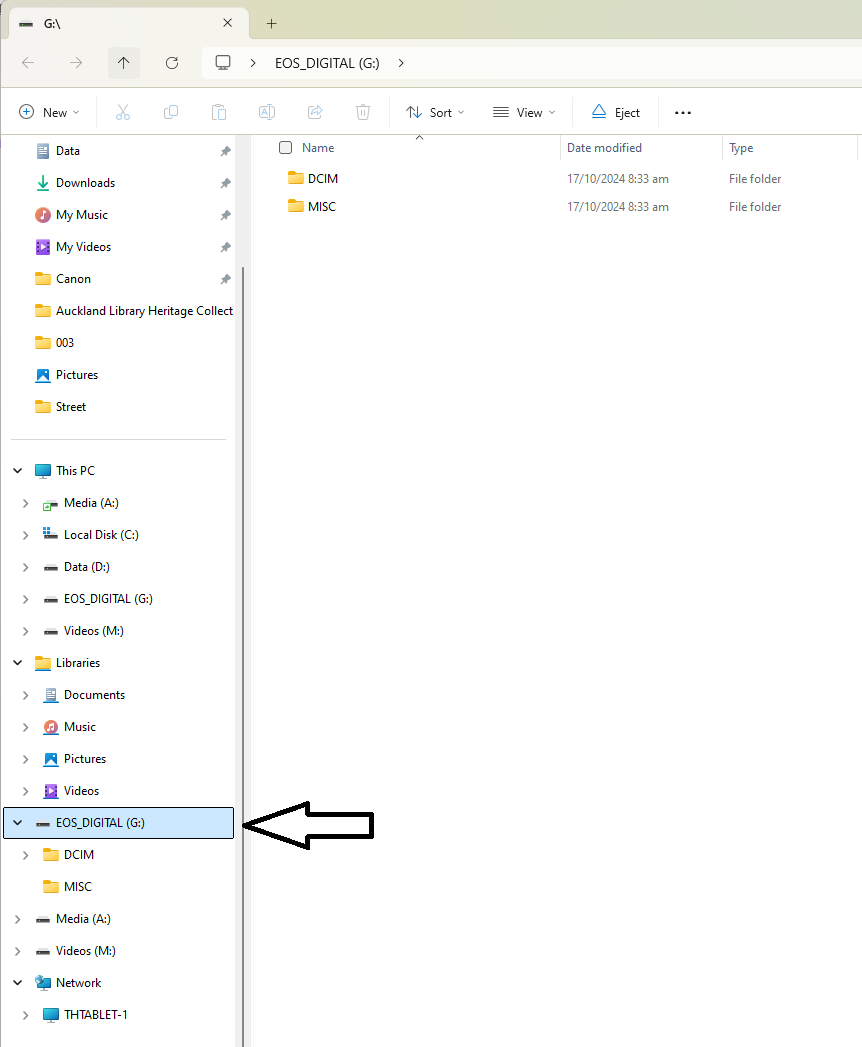Expand the DCIM folder in navigation tree

[x=26, y=855]
